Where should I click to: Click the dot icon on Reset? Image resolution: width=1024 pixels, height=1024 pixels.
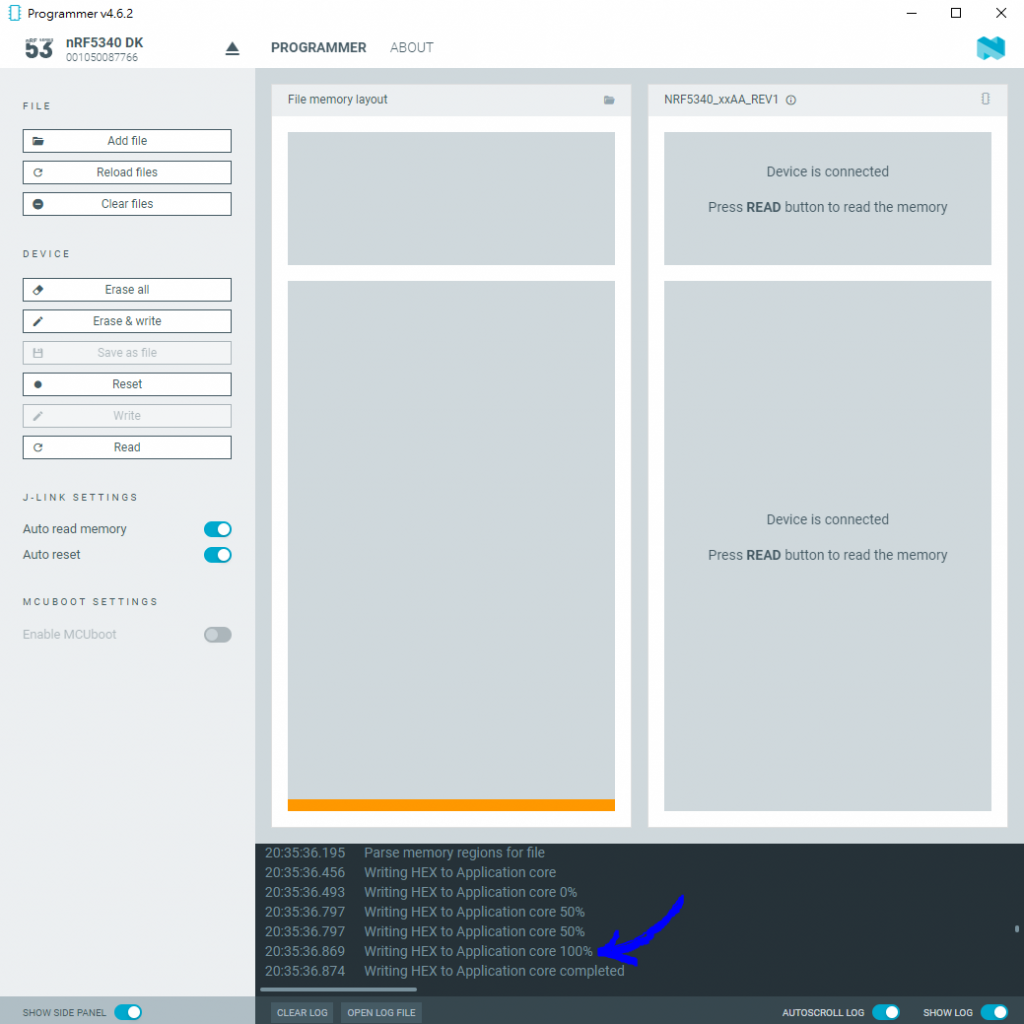point(38,385)
